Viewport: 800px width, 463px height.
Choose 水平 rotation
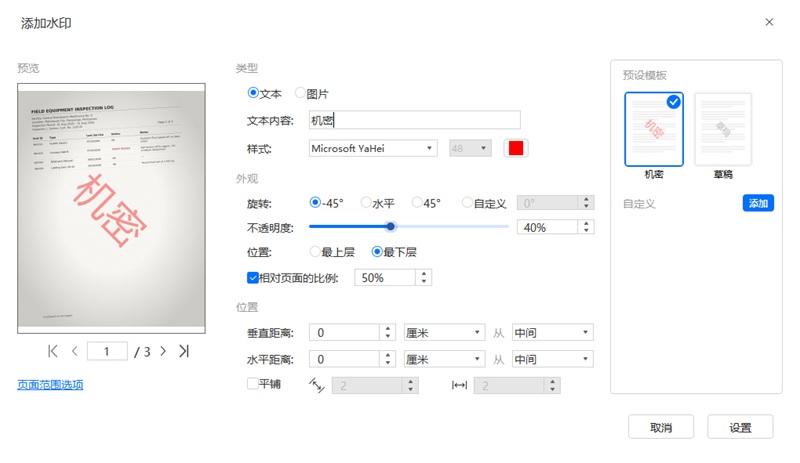[366, 203]
